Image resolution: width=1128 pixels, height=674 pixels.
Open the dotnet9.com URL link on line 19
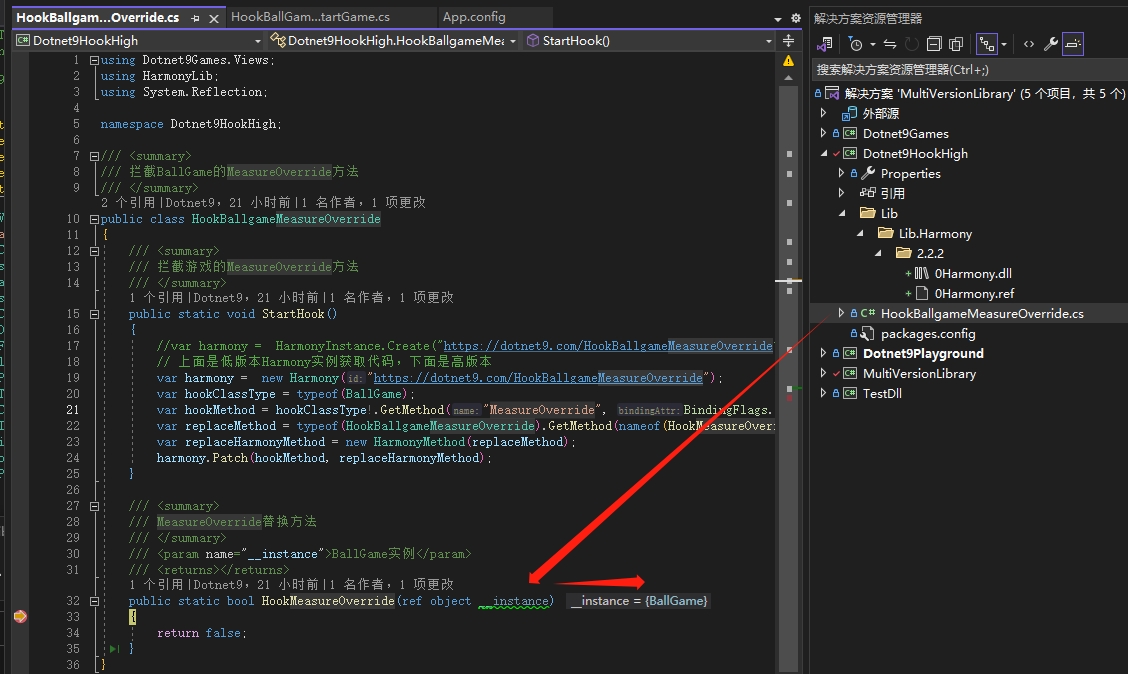click(x=538, y=378)
